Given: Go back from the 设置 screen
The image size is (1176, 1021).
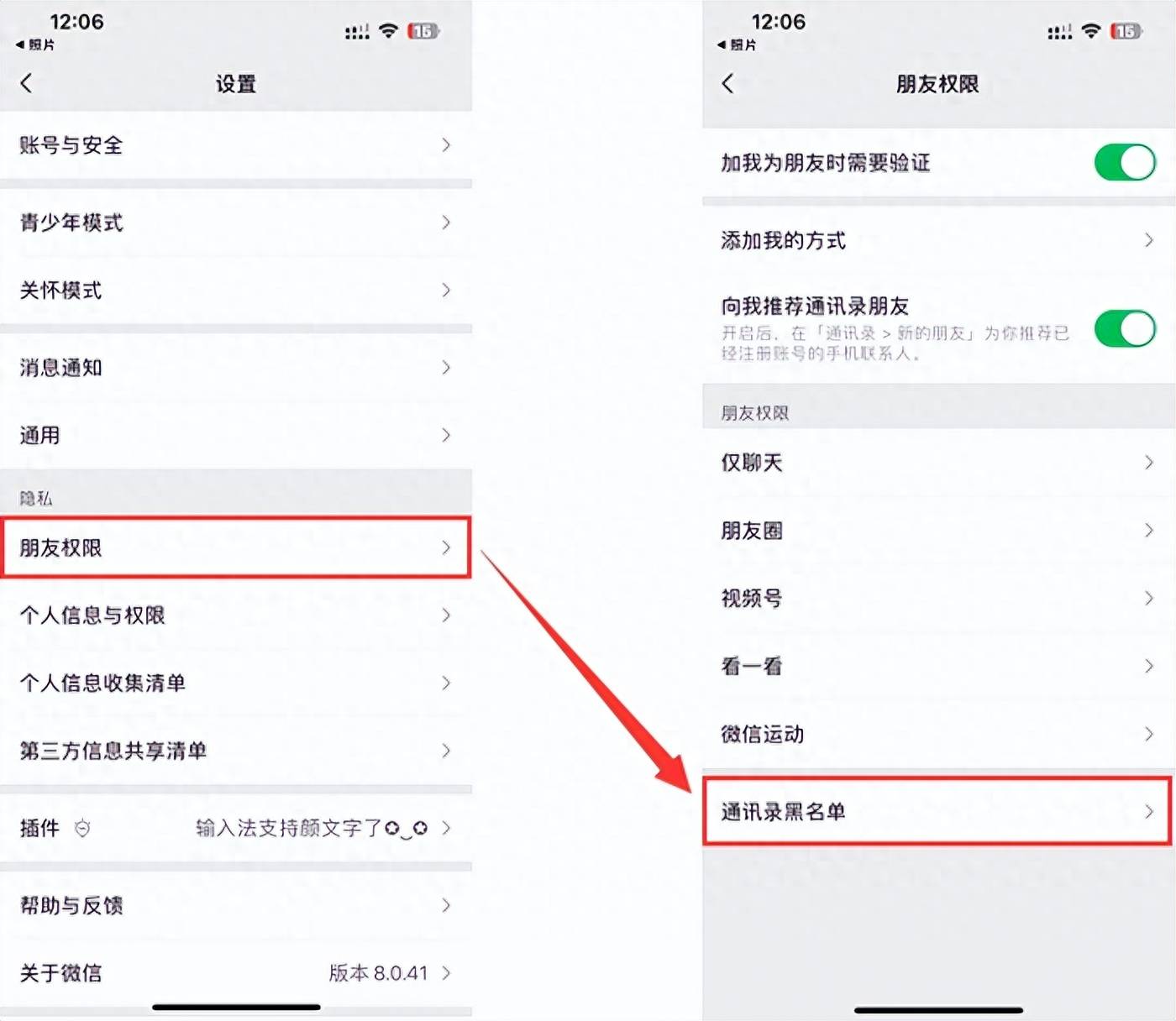Looking at the screenshot, I should [x=27, y=83].
